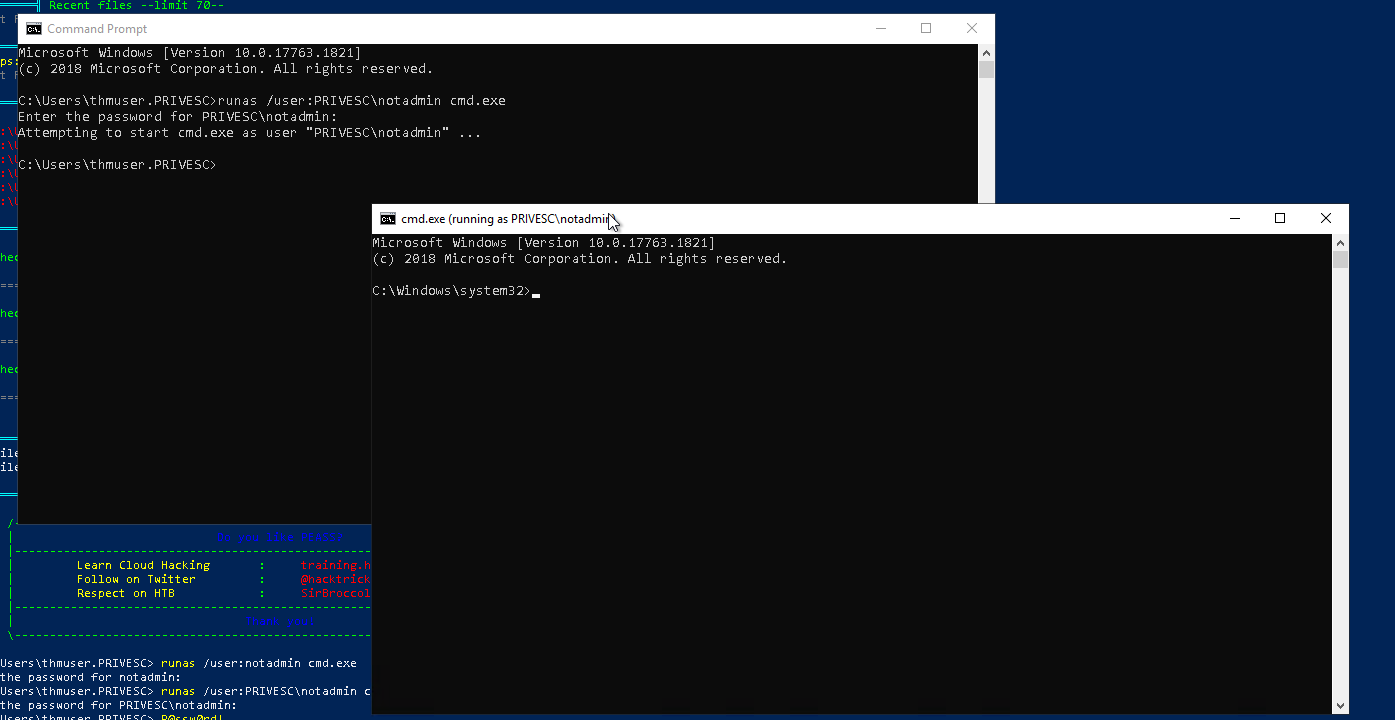Click 'Enter the password for PRIVESC\notadmin:' line
Image resolution: width=1395 pixels, height=720 pixels.
[x=178, y=117]
